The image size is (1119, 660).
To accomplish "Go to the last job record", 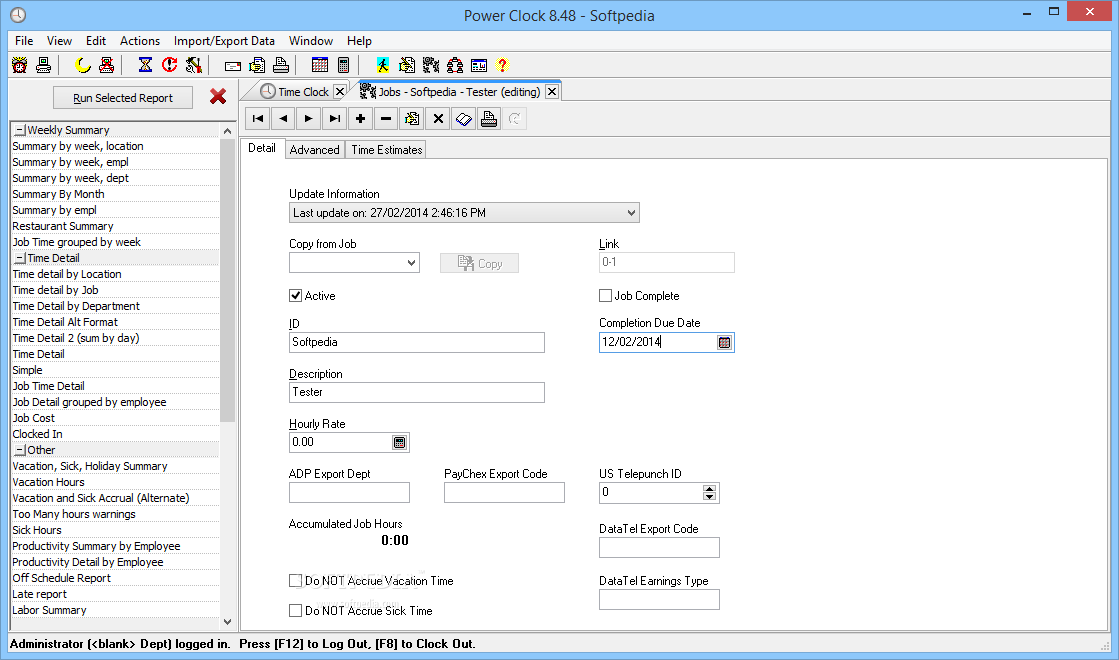I will [335, 118].
